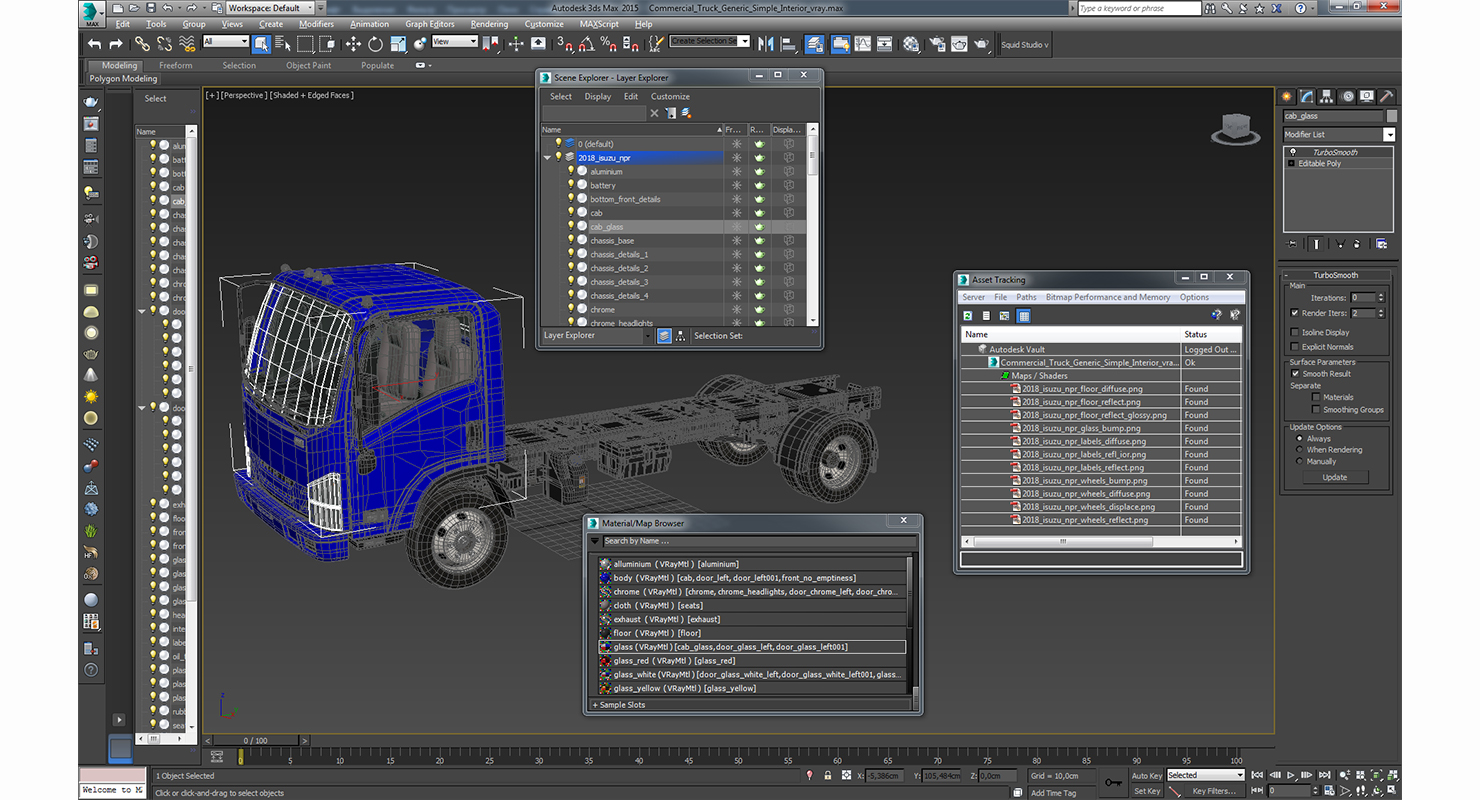
Task: Open the reference coordinate View dropdown
Action: pos(455,42)
